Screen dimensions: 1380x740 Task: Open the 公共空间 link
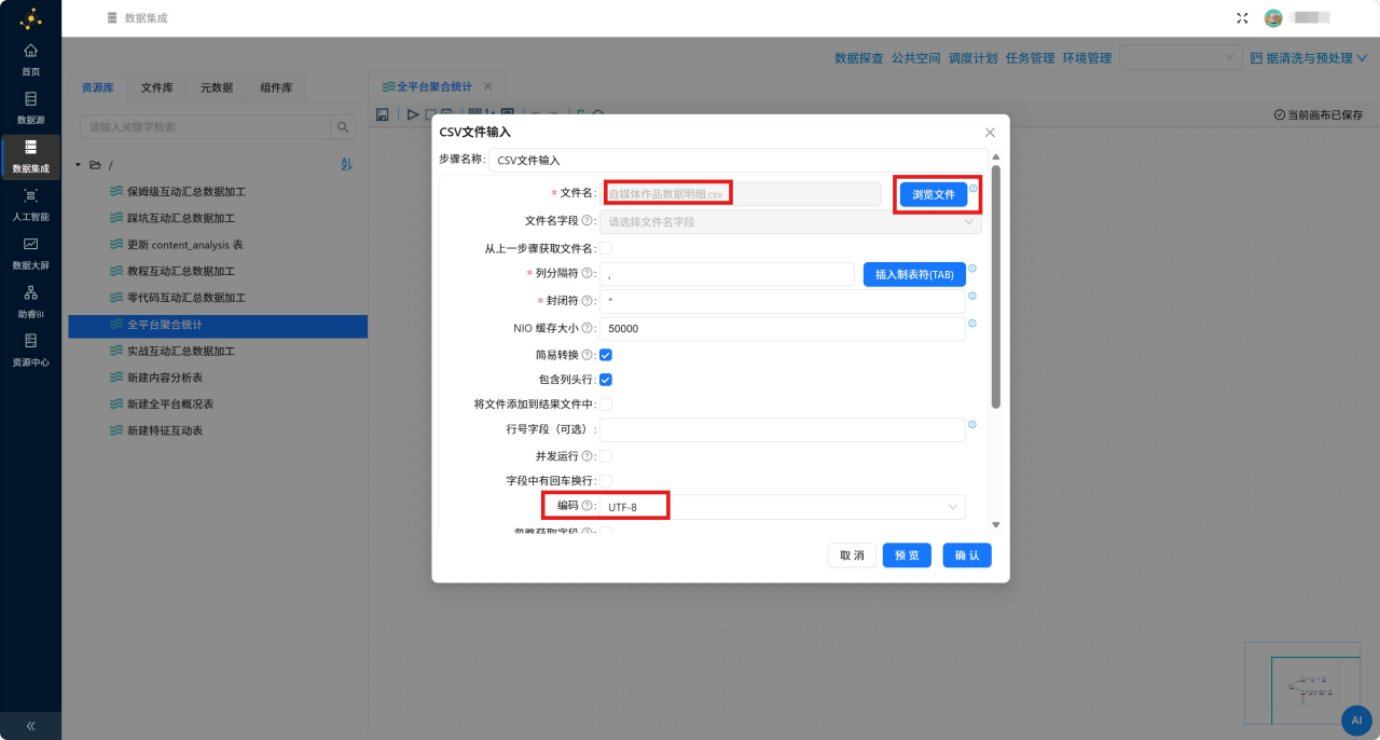(916, 58)
